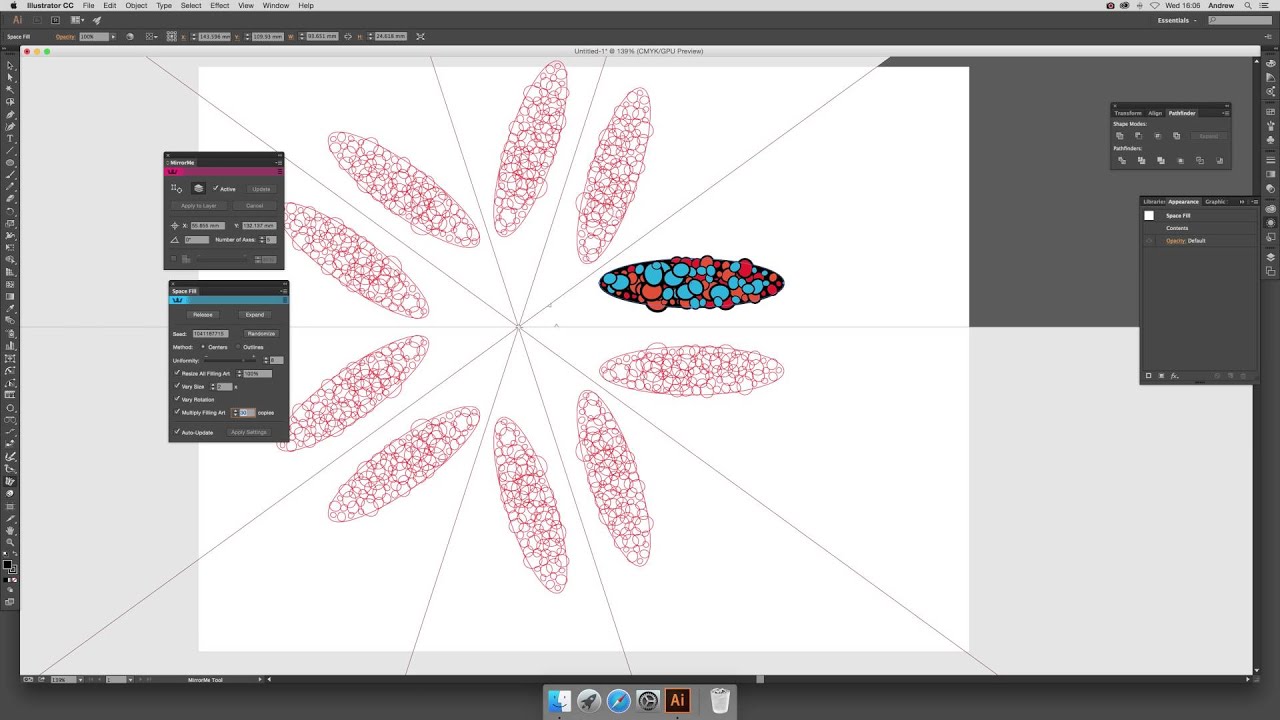Click the Pathfinder Unite shape mode icon
Screen dimensions: 1280x720
click(1120, 136)
